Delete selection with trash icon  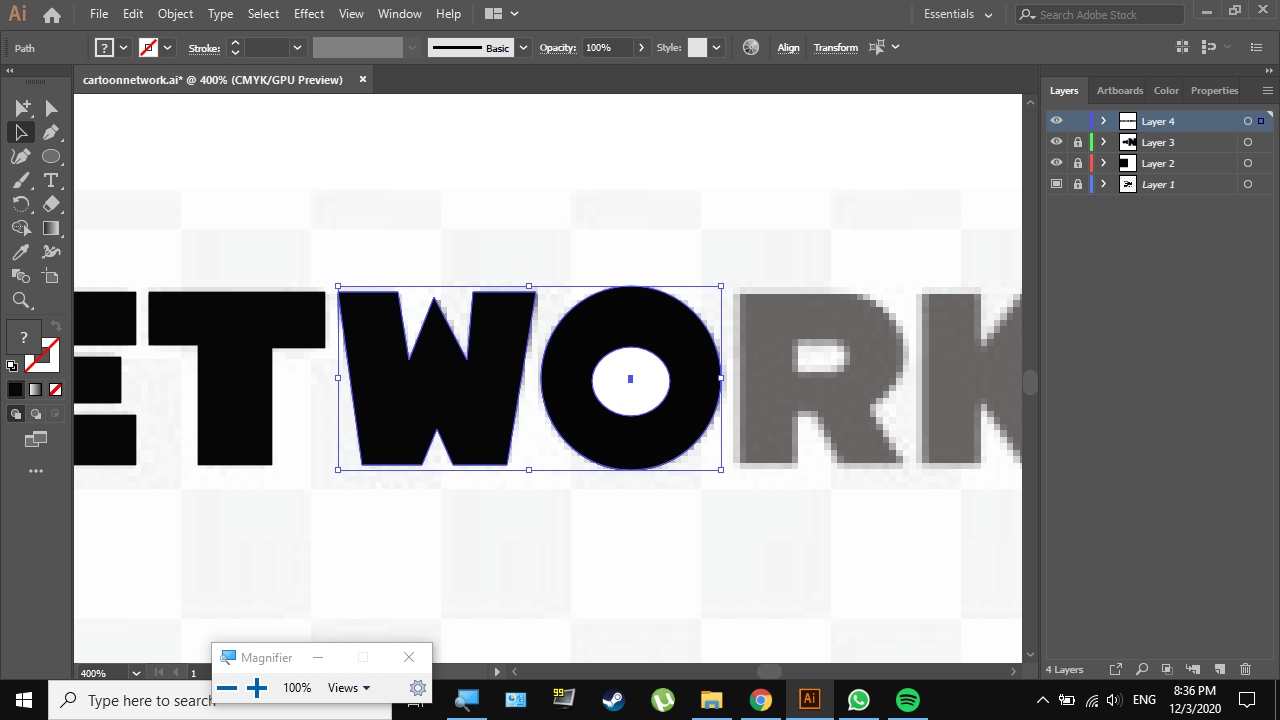pos(1245,669)
